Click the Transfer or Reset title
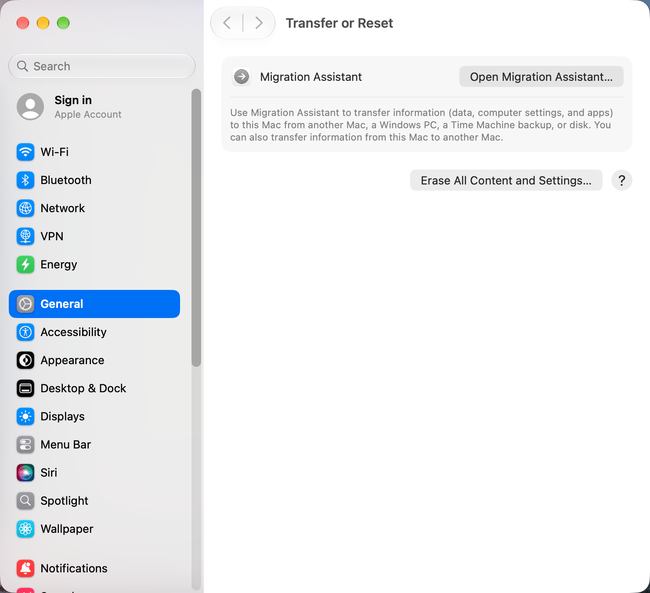650x593 pixels. point(339,23)
